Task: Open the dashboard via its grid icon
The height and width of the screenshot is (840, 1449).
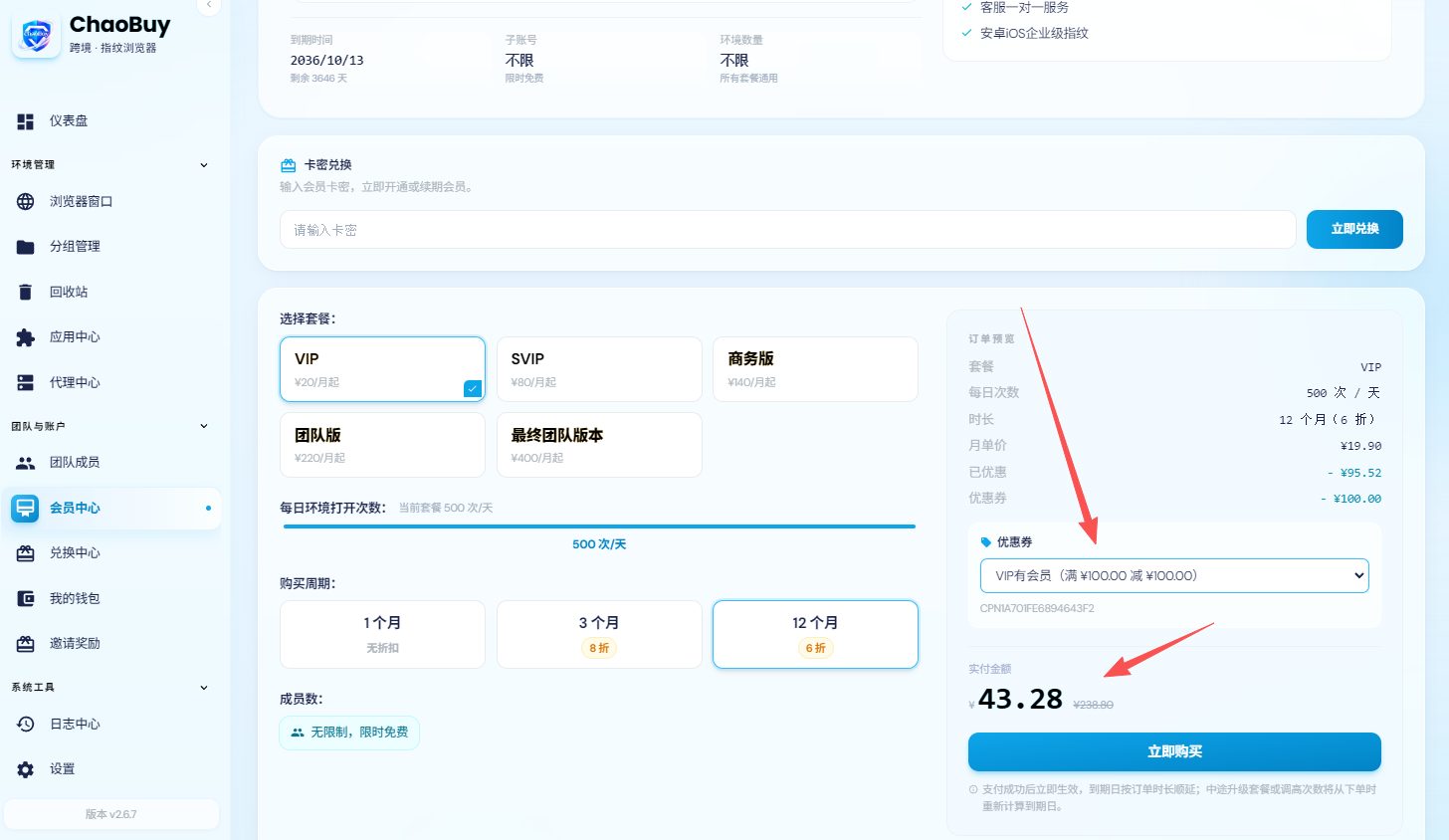Action: [x=26, y=121]
